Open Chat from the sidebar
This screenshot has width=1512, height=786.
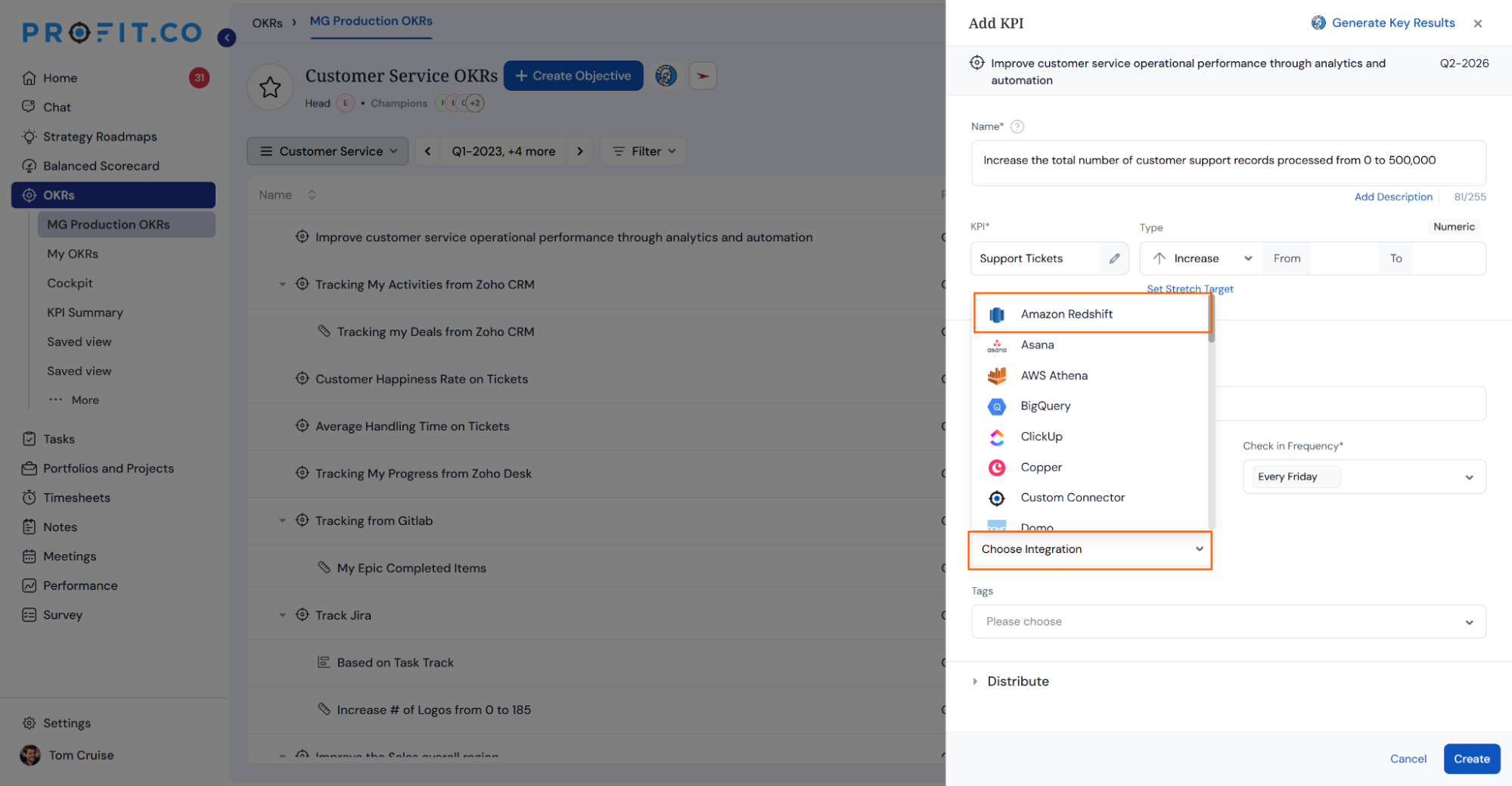tap(57, 107)
